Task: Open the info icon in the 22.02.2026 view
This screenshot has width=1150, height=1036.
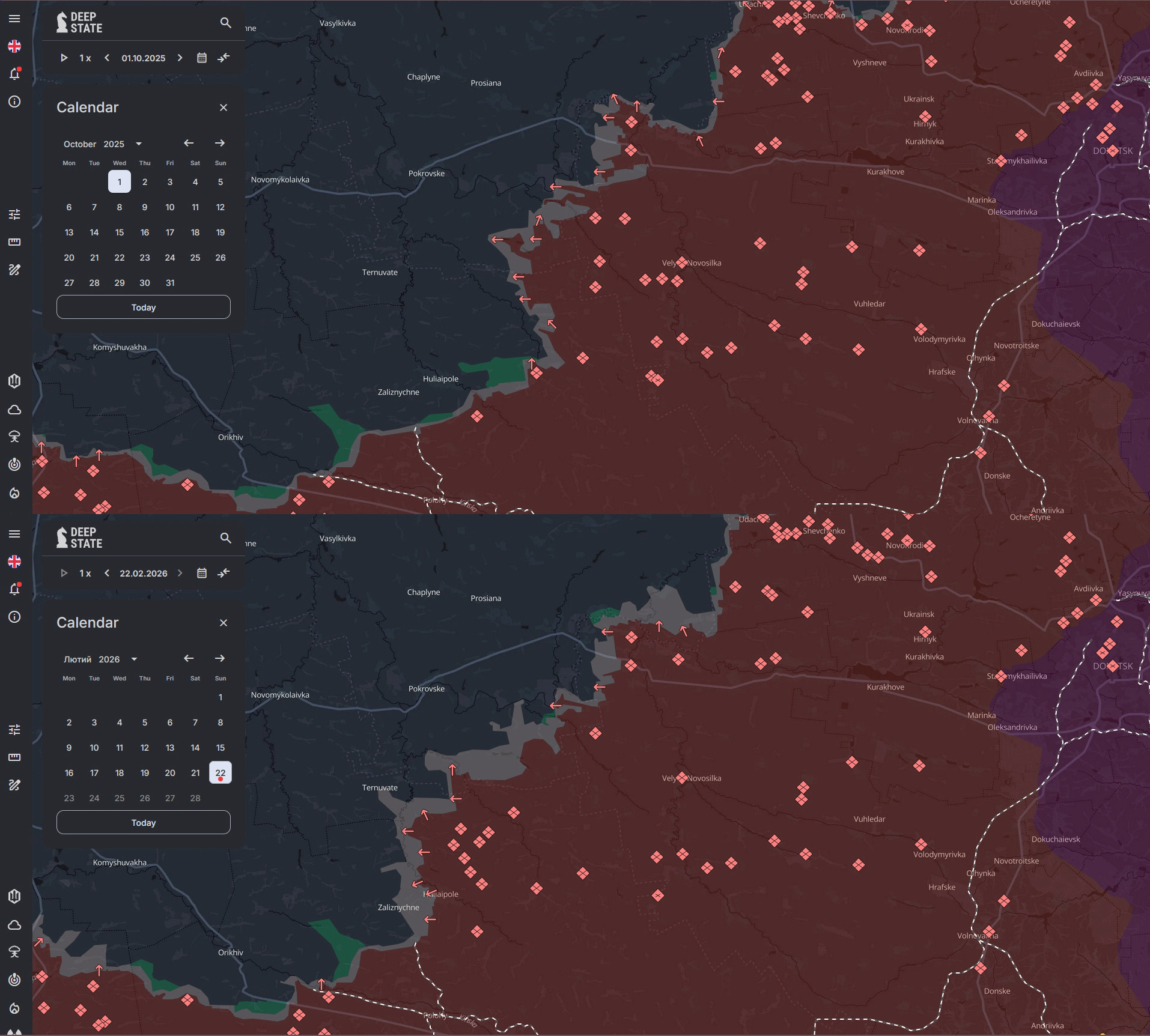Action: (14, 617)
